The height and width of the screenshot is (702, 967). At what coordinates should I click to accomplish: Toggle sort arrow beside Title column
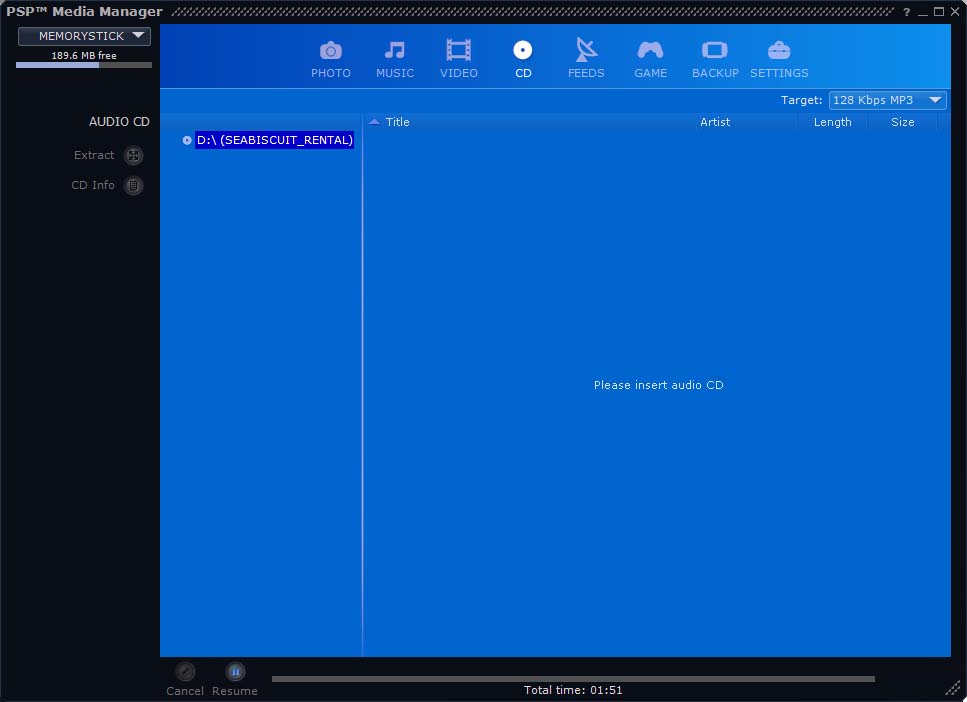[x=374, y=122]
